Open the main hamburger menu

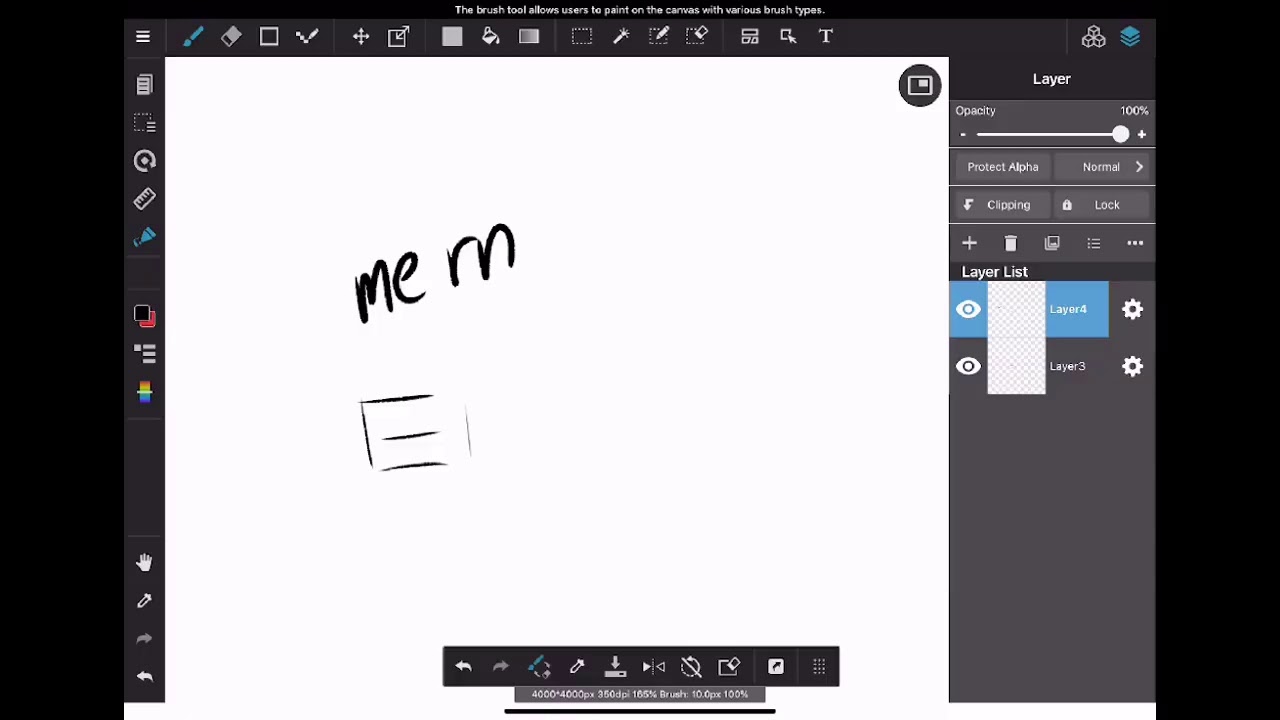(143, 37)
